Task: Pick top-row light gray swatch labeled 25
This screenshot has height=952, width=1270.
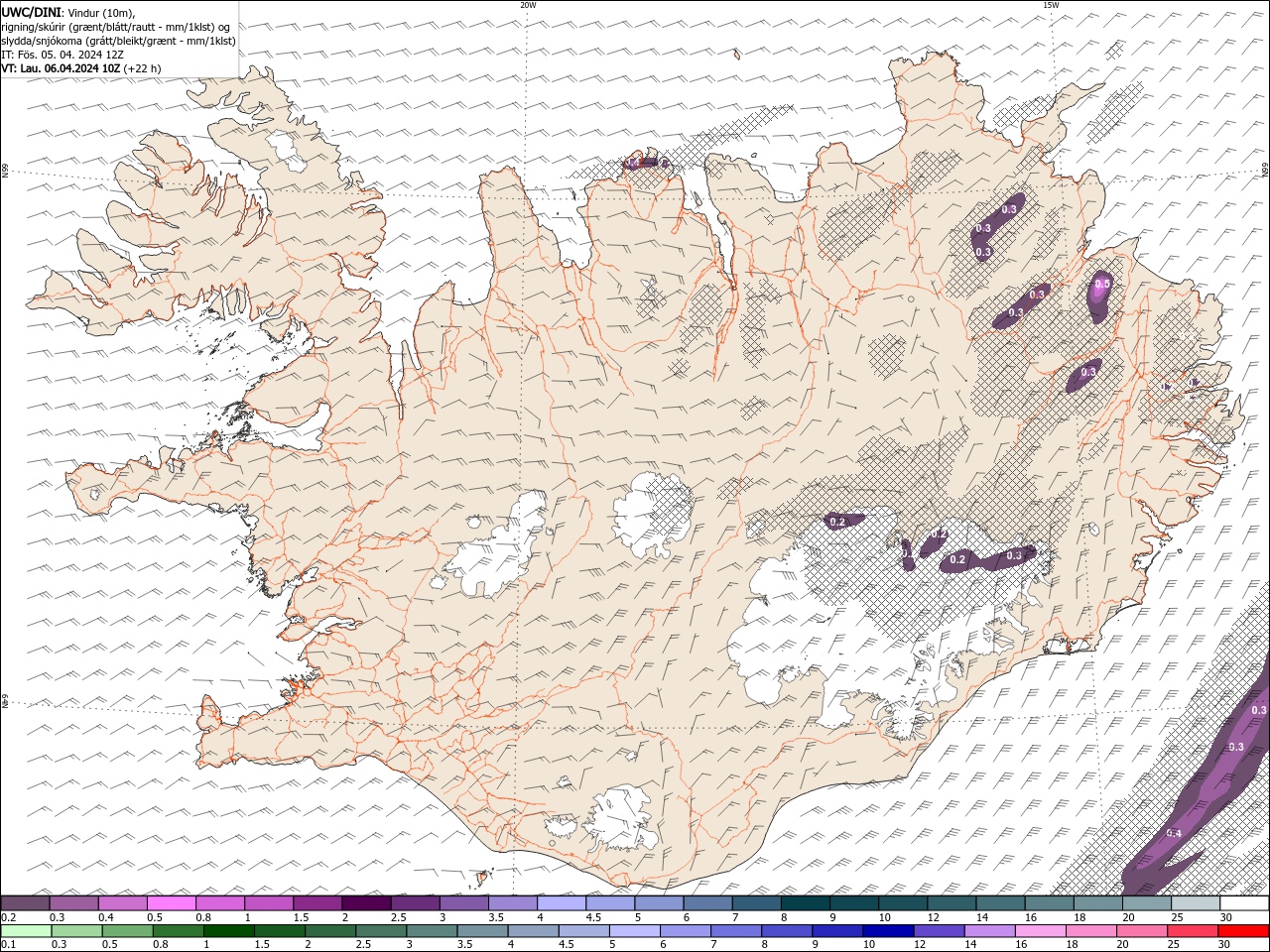Action: [1196, 903]
